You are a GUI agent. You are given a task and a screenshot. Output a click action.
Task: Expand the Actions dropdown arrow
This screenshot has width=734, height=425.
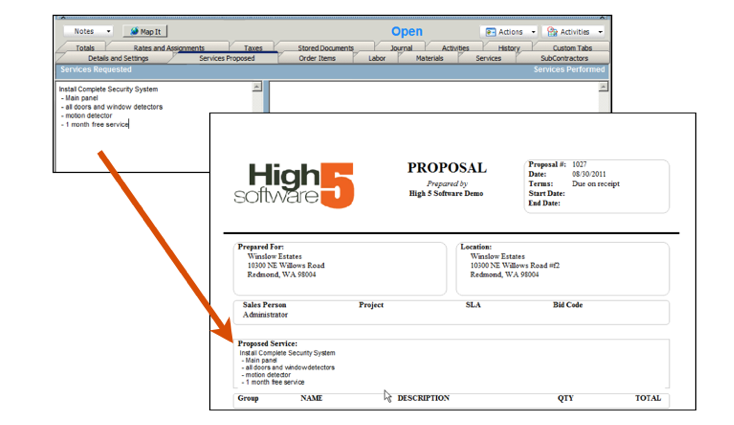pyautogui.click(x=533, y=32)
